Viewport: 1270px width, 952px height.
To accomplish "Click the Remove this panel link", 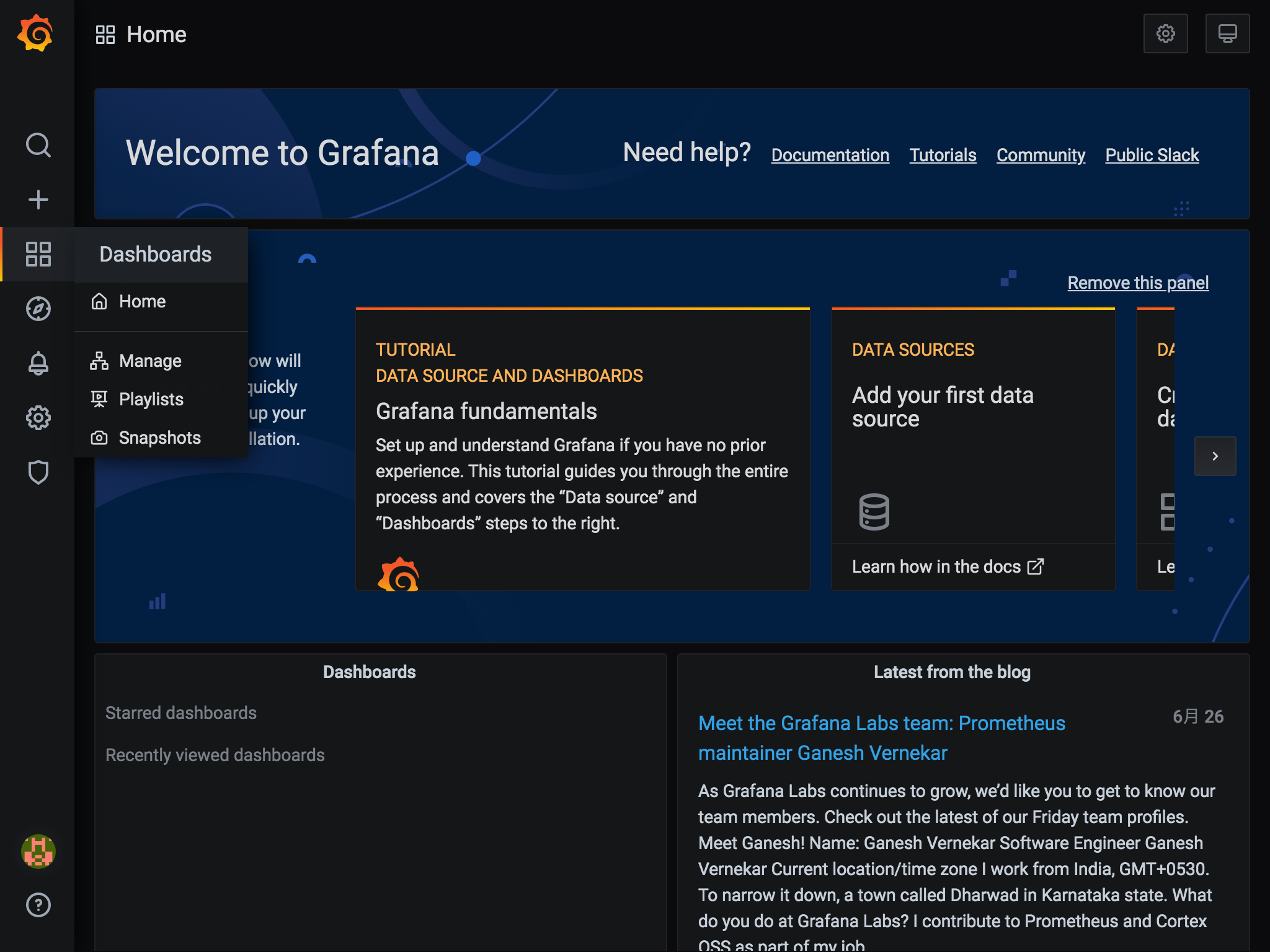I will coord(1138,283).
